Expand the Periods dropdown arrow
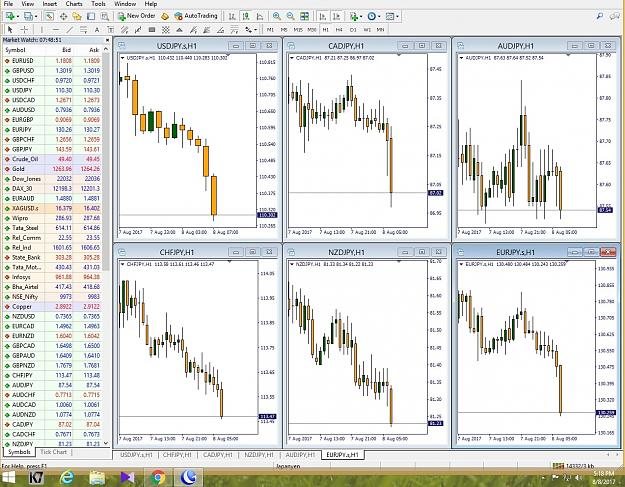 pyautogui.click(x=379, y=17)
